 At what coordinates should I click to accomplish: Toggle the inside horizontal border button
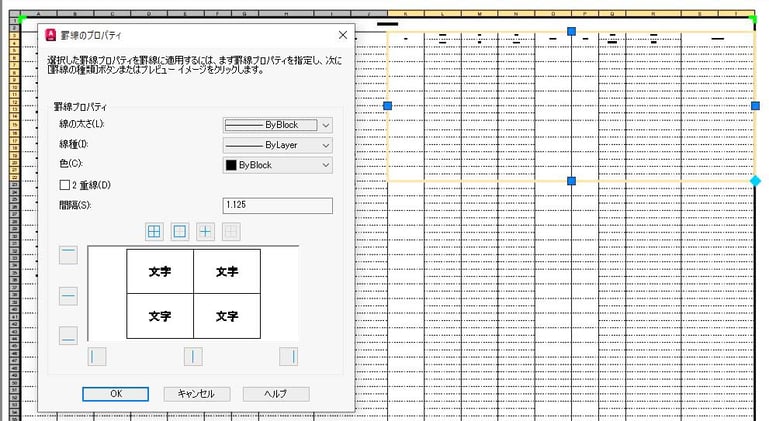tap(68, 296)
